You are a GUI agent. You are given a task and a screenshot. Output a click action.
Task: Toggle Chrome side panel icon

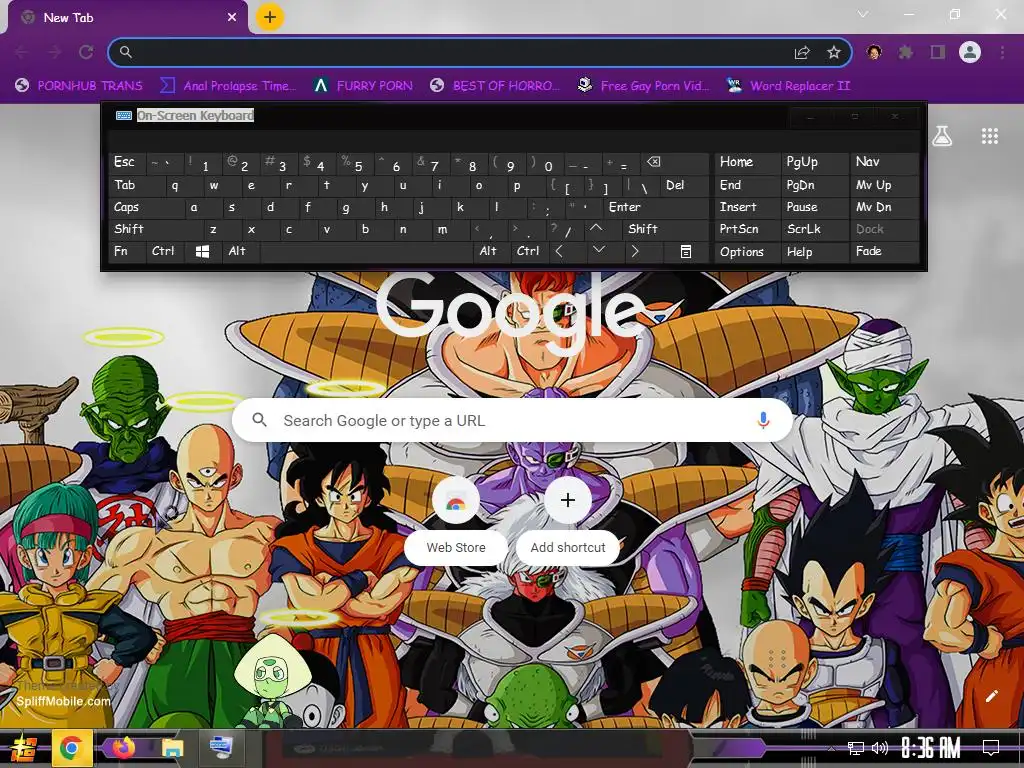[x=938, y=52]
